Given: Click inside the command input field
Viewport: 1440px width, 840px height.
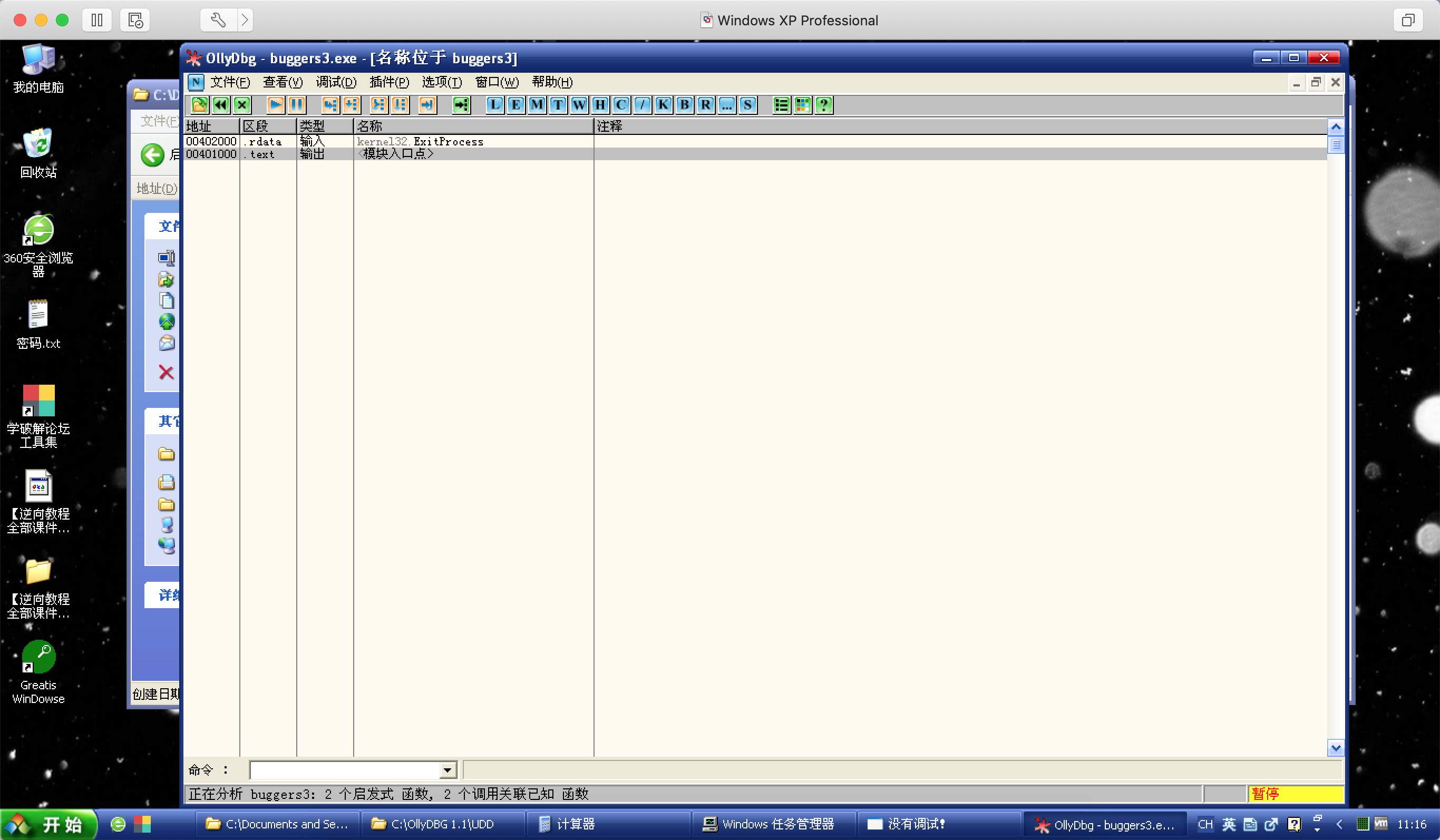Looking at the screenshot, I should pyautogui.click(x=345, y=770).
